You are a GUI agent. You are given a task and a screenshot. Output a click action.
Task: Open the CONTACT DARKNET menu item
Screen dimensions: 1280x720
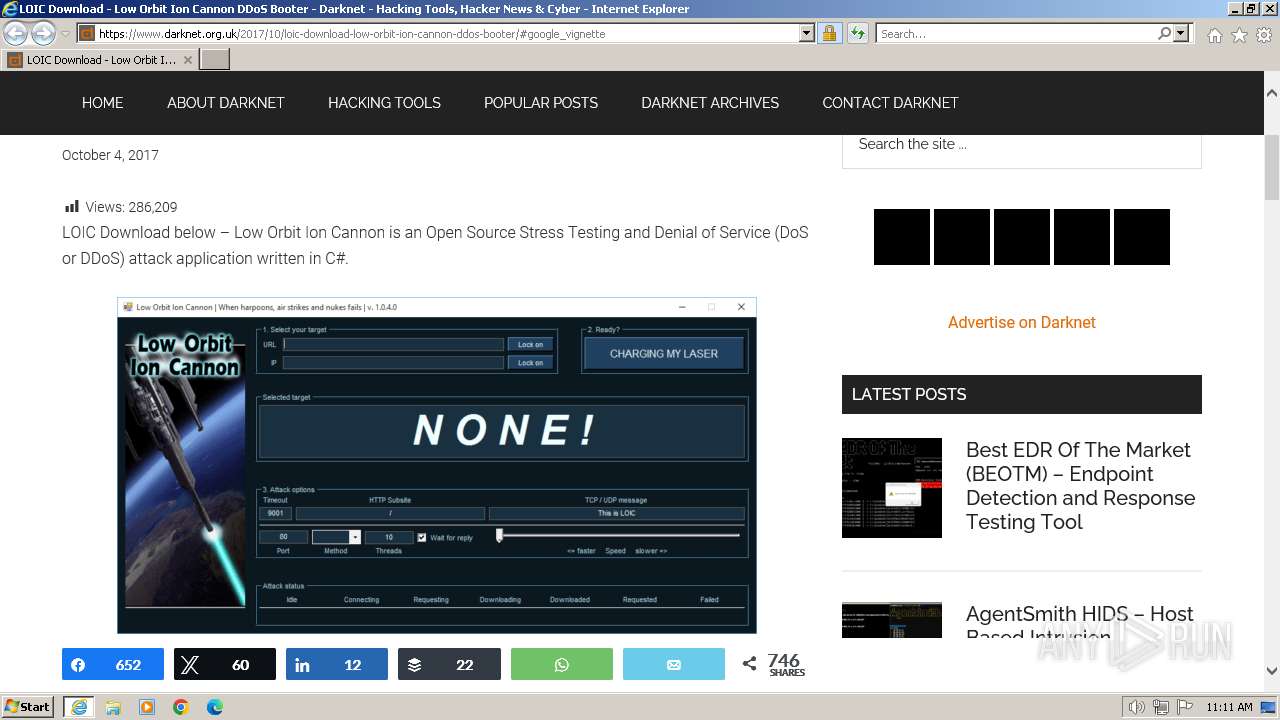coord(890,103)
